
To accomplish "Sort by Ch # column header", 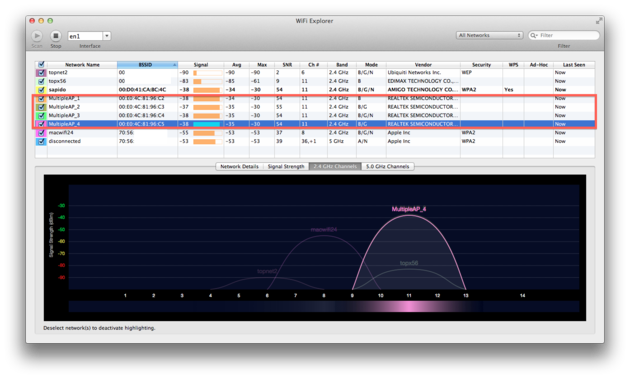I will [x=313, y=65].
